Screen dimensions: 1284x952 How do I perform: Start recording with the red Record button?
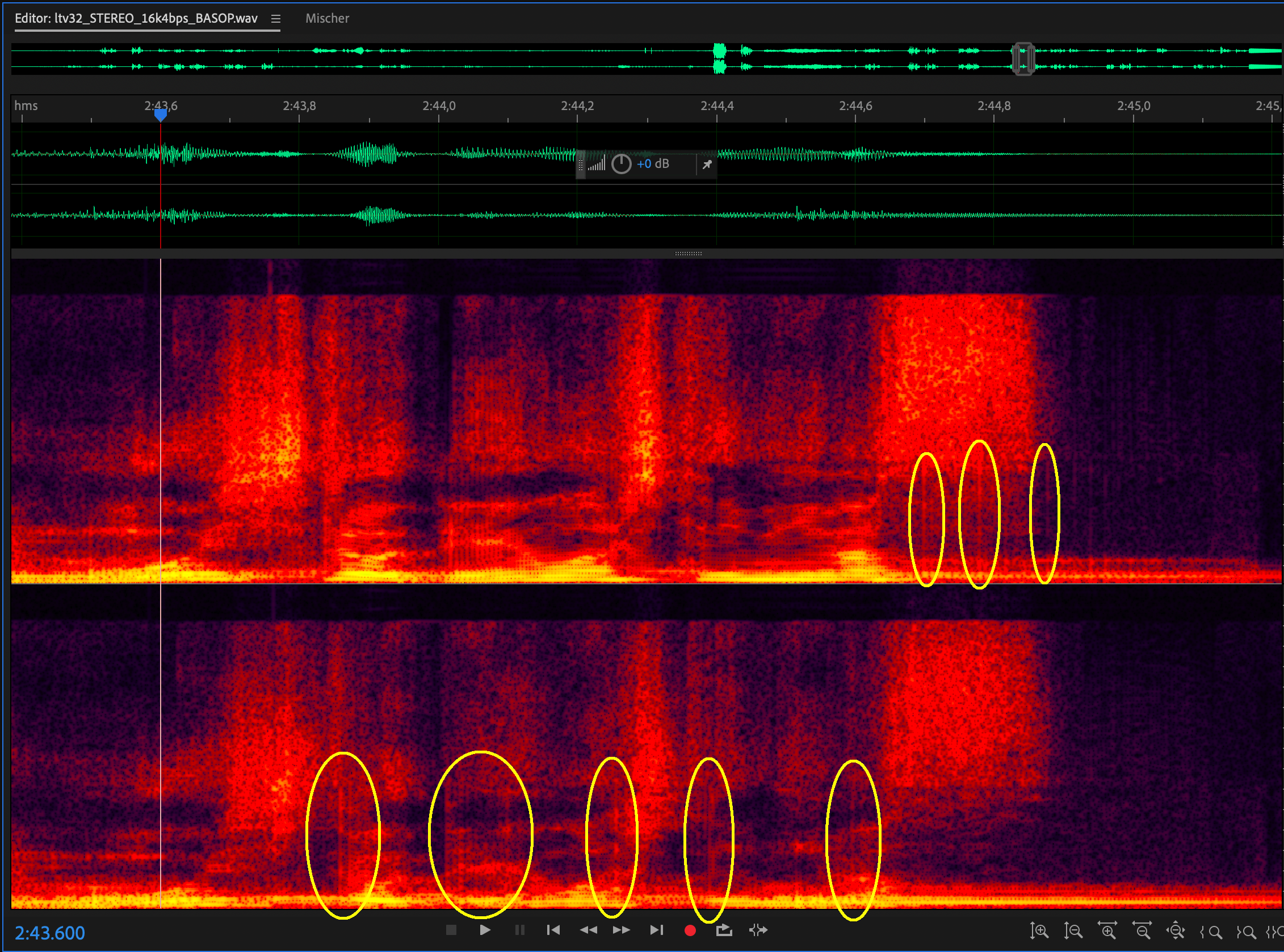tap(690, 930)
